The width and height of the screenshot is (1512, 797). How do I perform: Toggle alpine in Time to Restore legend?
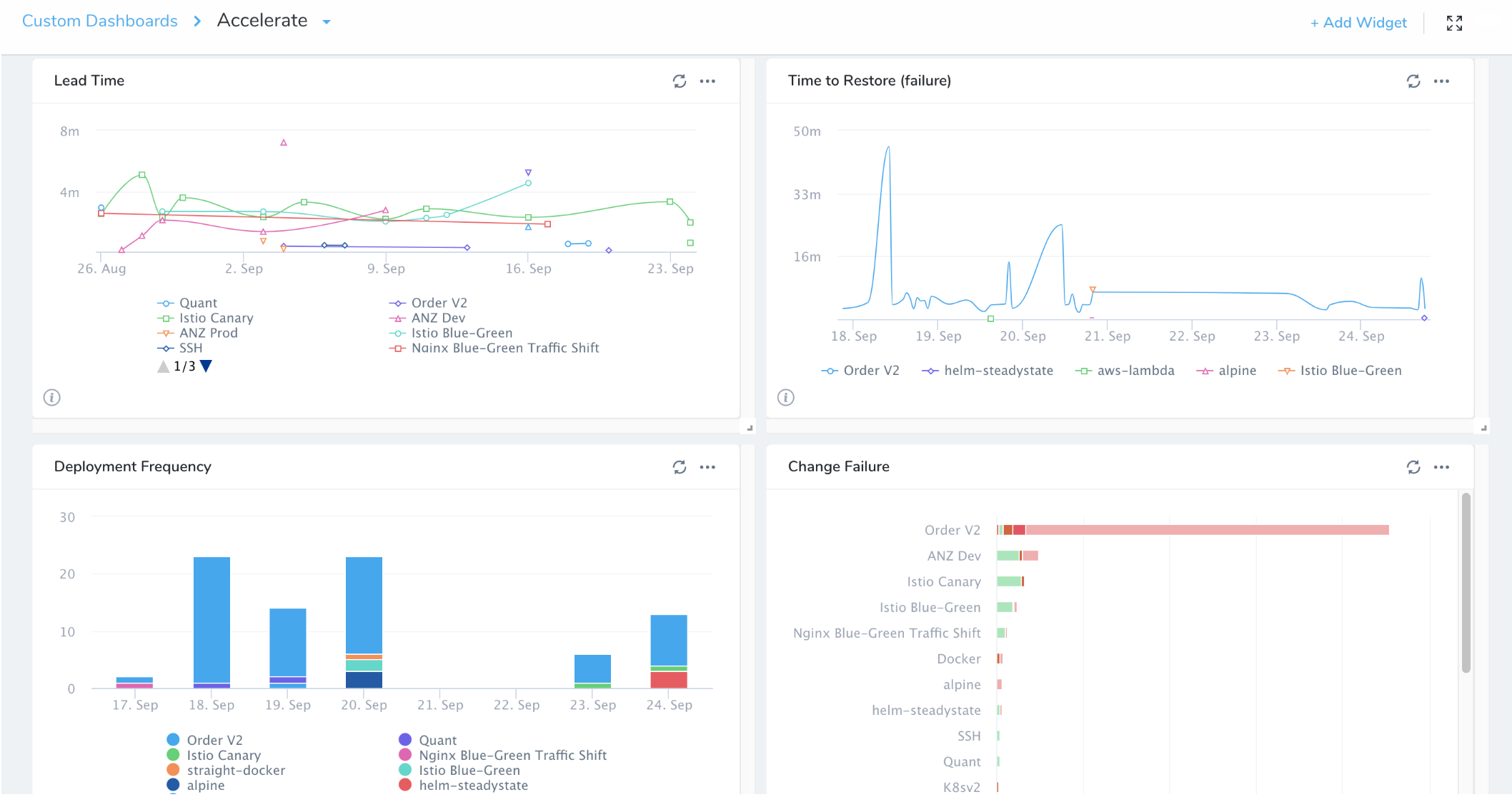1226,371
